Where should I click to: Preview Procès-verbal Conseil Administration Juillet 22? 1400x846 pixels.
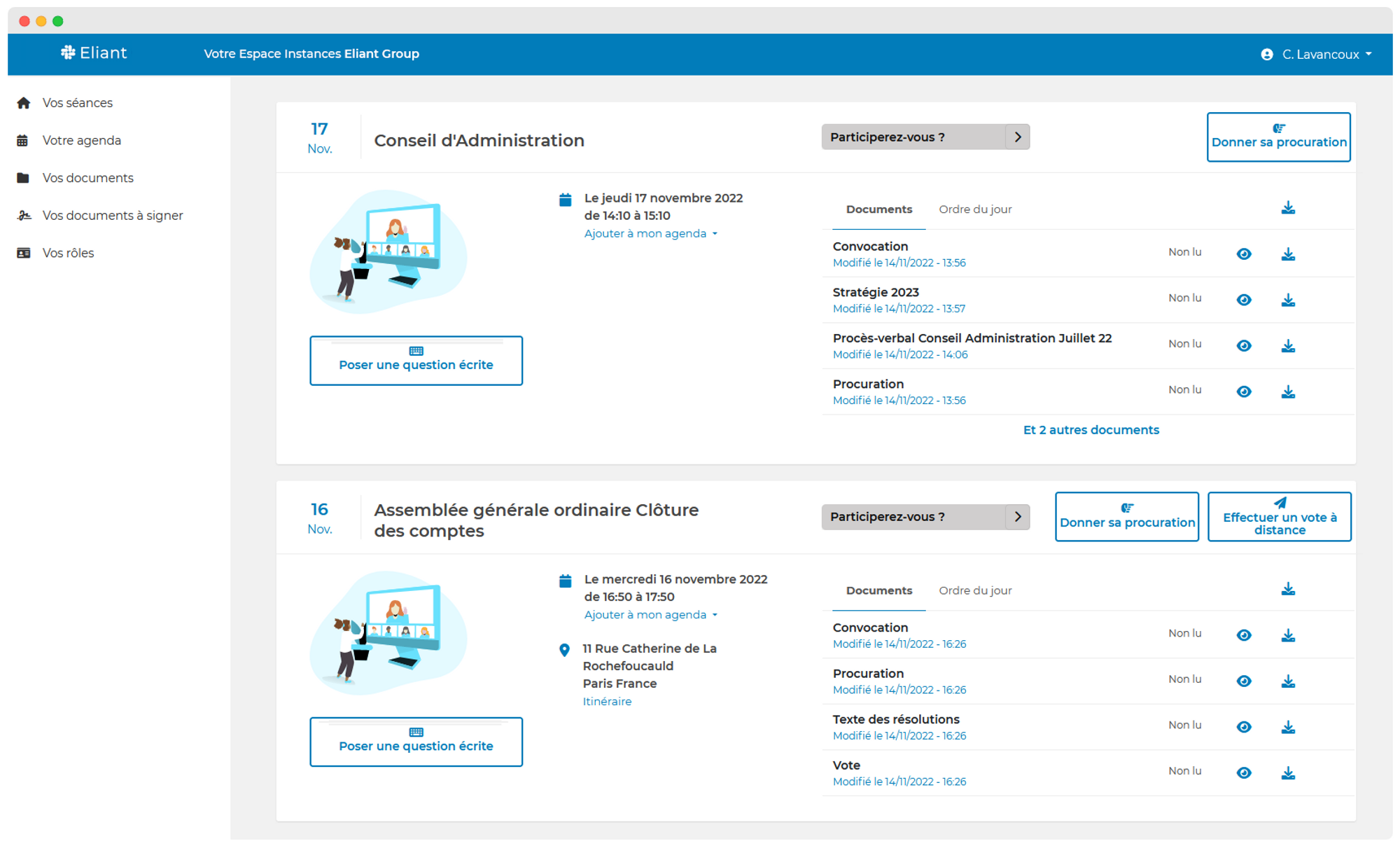[1243, 345]
